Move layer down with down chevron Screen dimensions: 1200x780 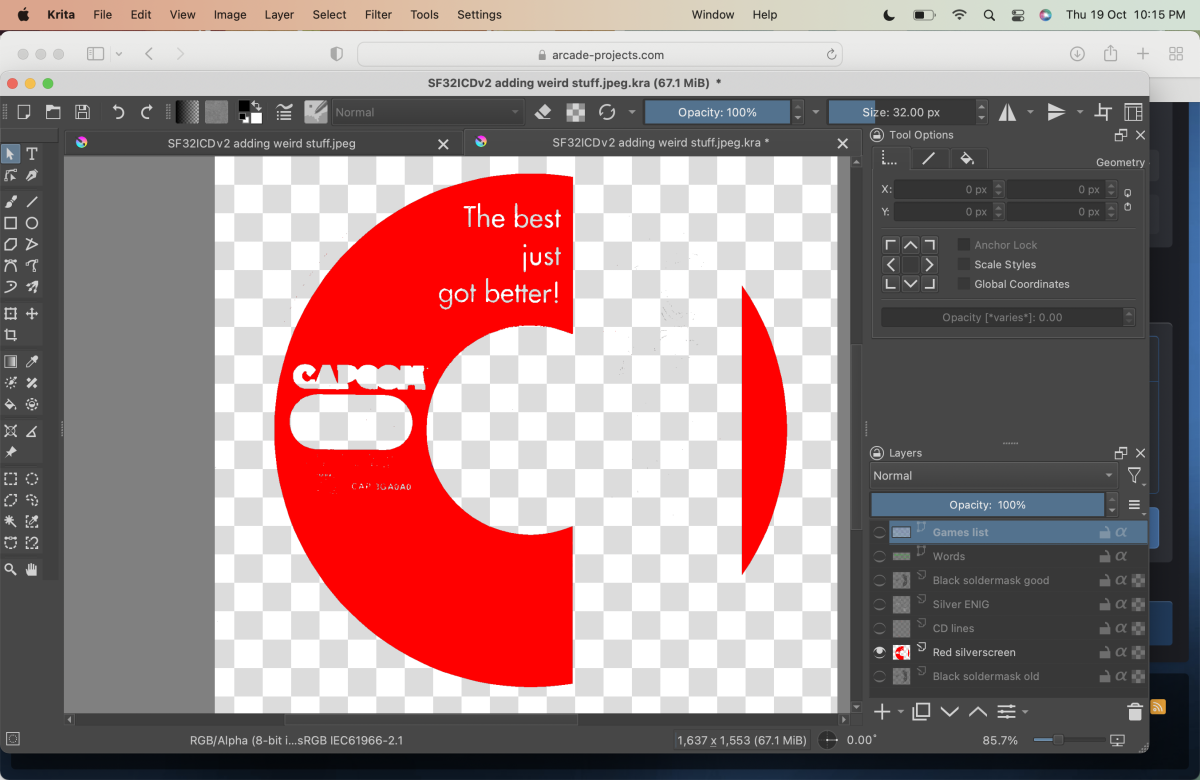950,712
